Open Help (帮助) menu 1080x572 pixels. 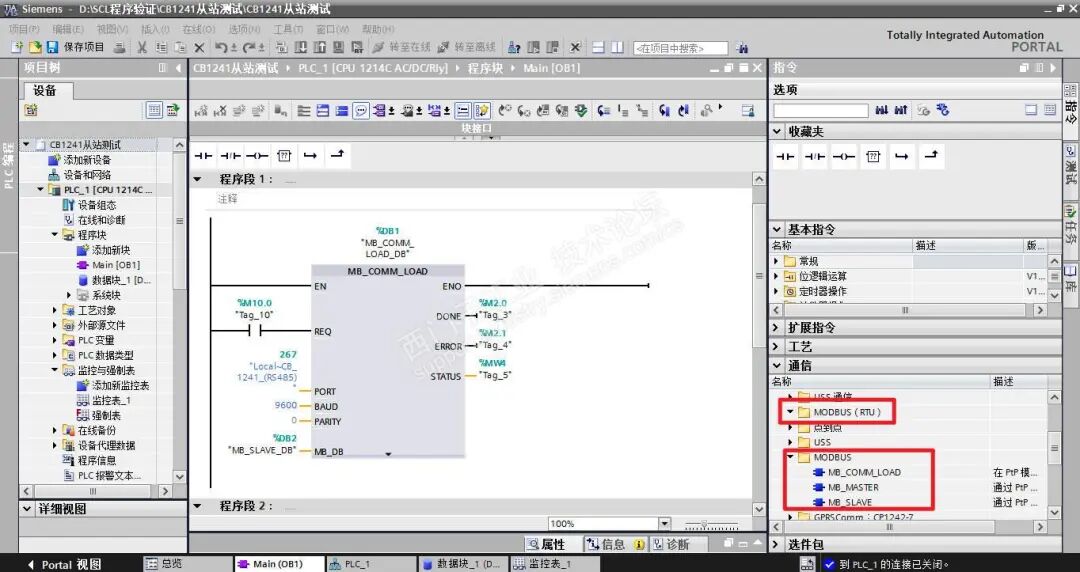(x=378, y=29)
